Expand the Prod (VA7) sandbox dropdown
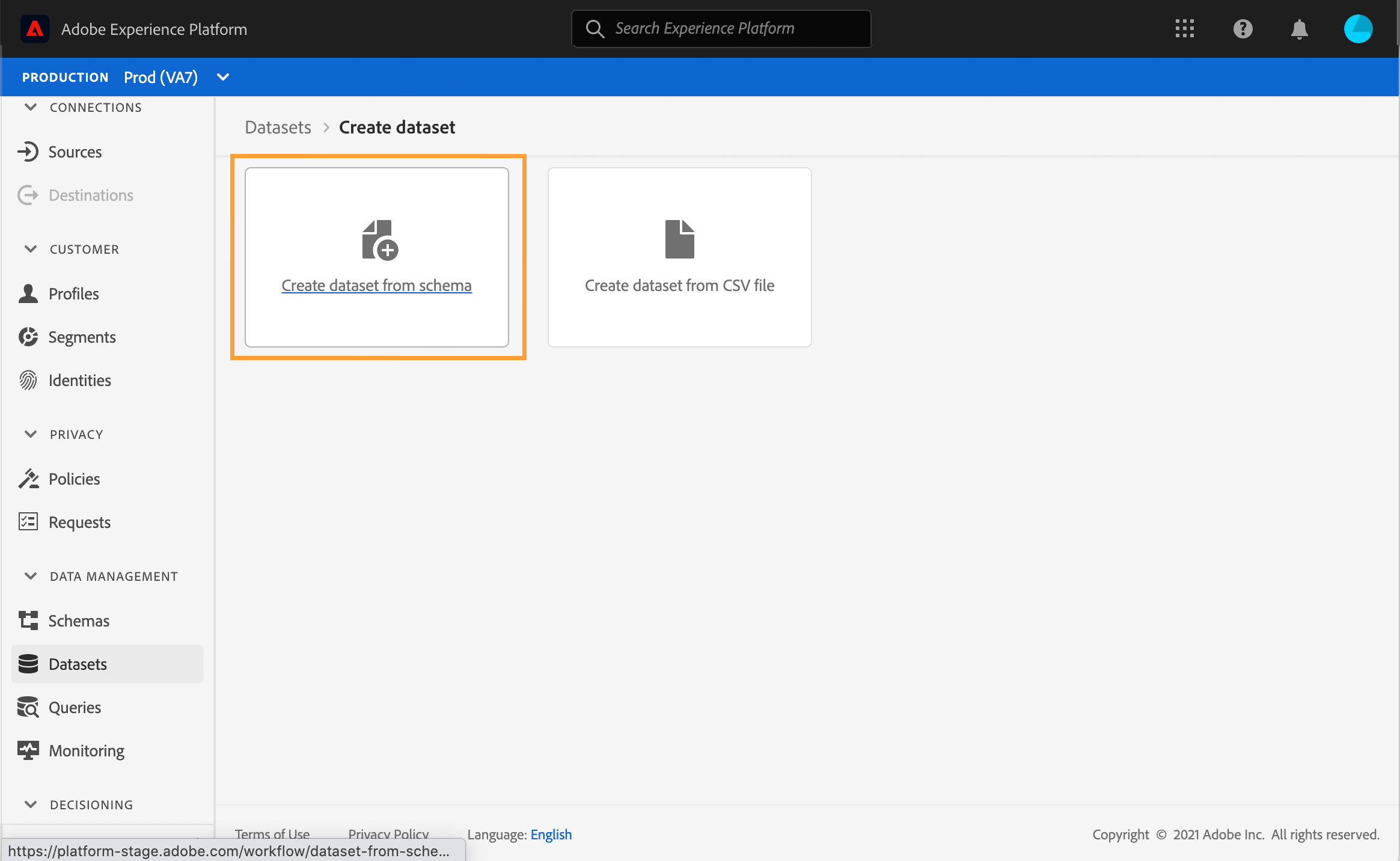Viewport: 1400px width, 861px height. point(223,77)
